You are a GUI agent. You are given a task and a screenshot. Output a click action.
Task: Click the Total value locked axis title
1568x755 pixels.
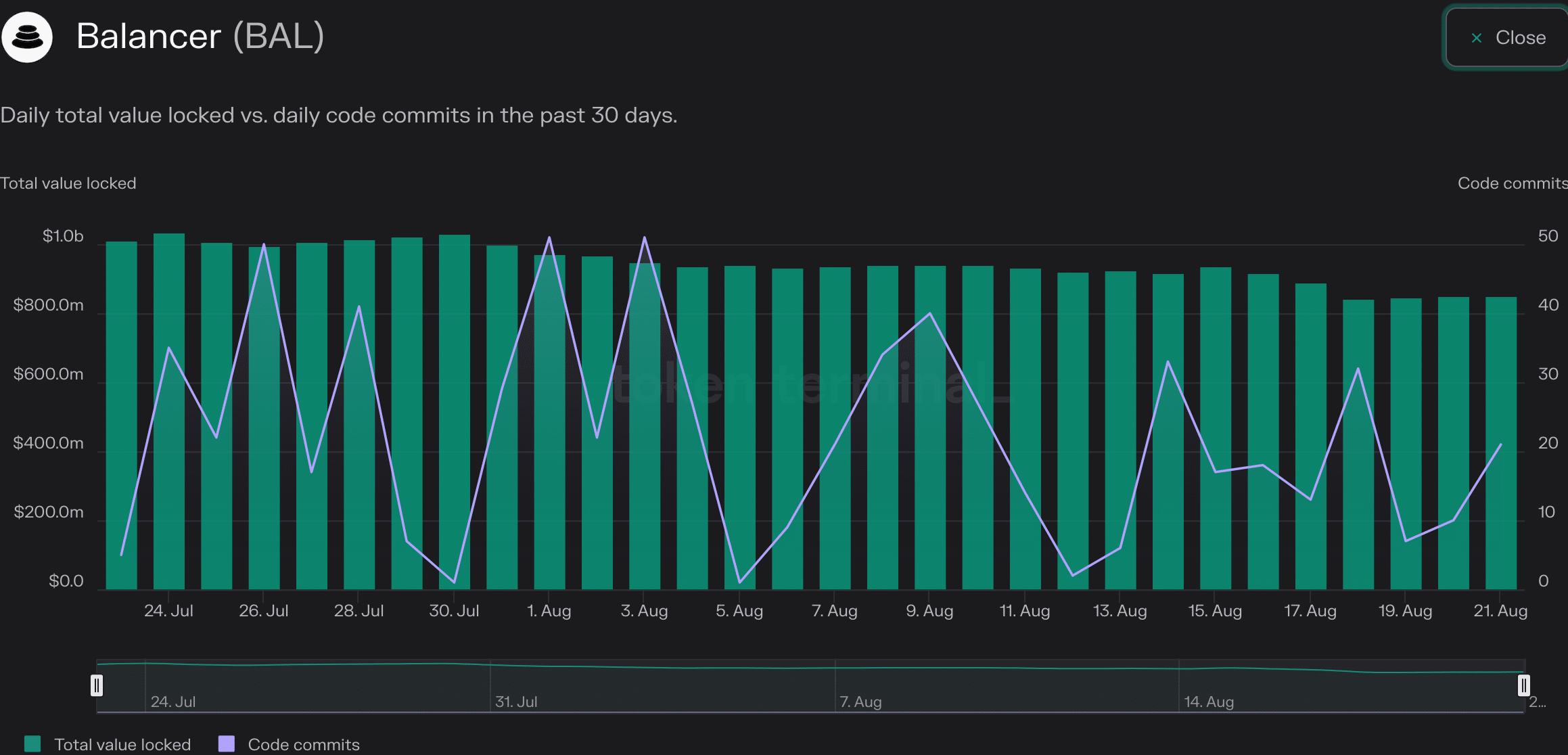pyautogui.click(x=68, y=183)
